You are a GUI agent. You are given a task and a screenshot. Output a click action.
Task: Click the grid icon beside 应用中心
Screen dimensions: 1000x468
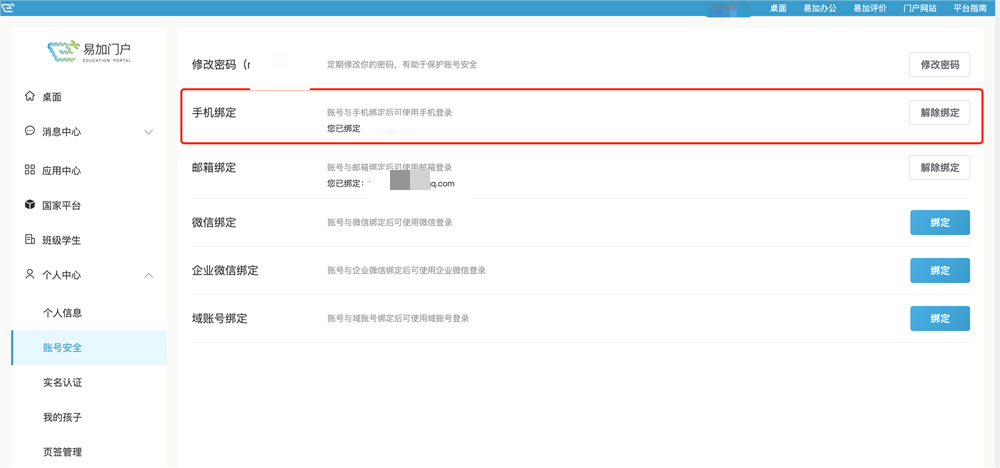(29, 170)
